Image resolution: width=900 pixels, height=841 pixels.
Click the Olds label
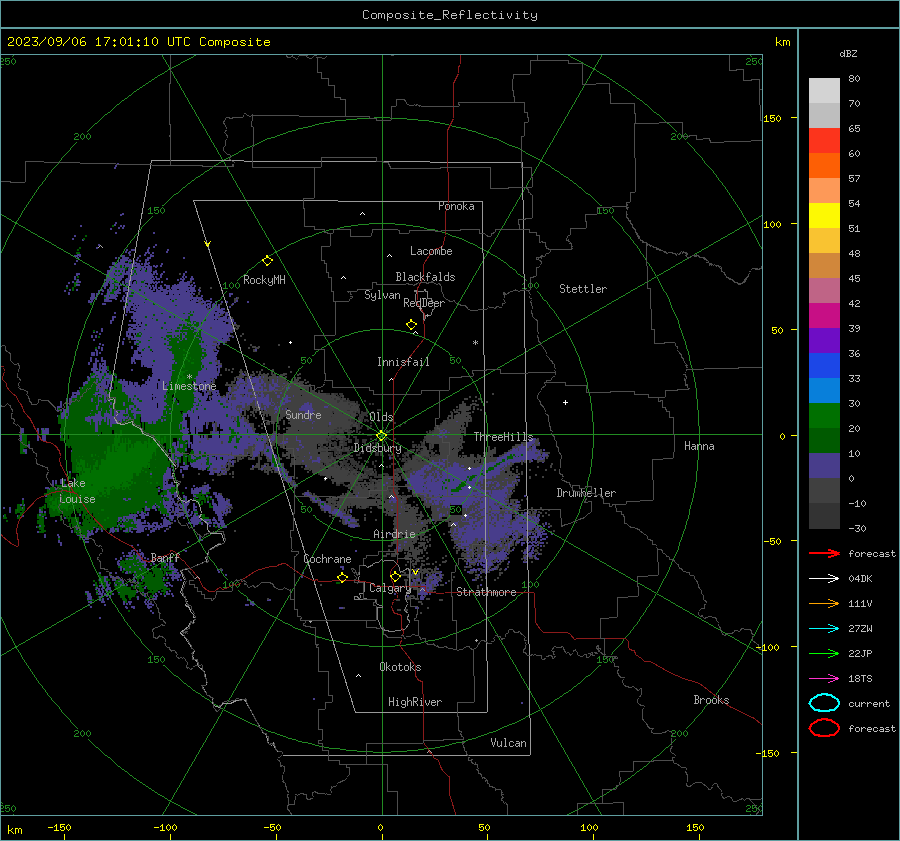(x=381, y=417)
